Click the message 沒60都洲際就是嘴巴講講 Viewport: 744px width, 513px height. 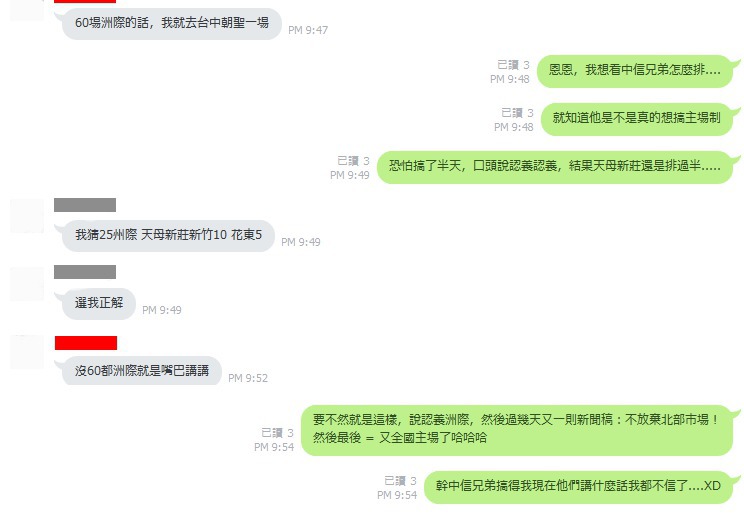coord(141,371)
